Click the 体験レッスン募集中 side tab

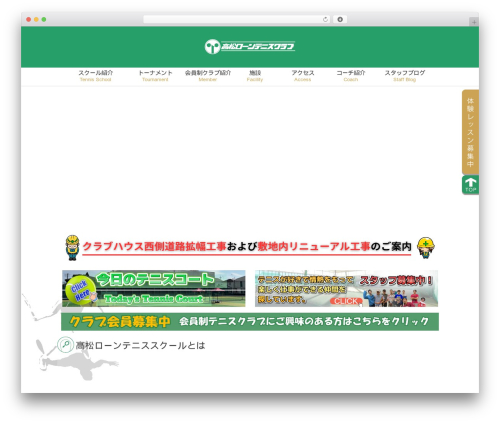pyautogui.click(x=470, y=132)
